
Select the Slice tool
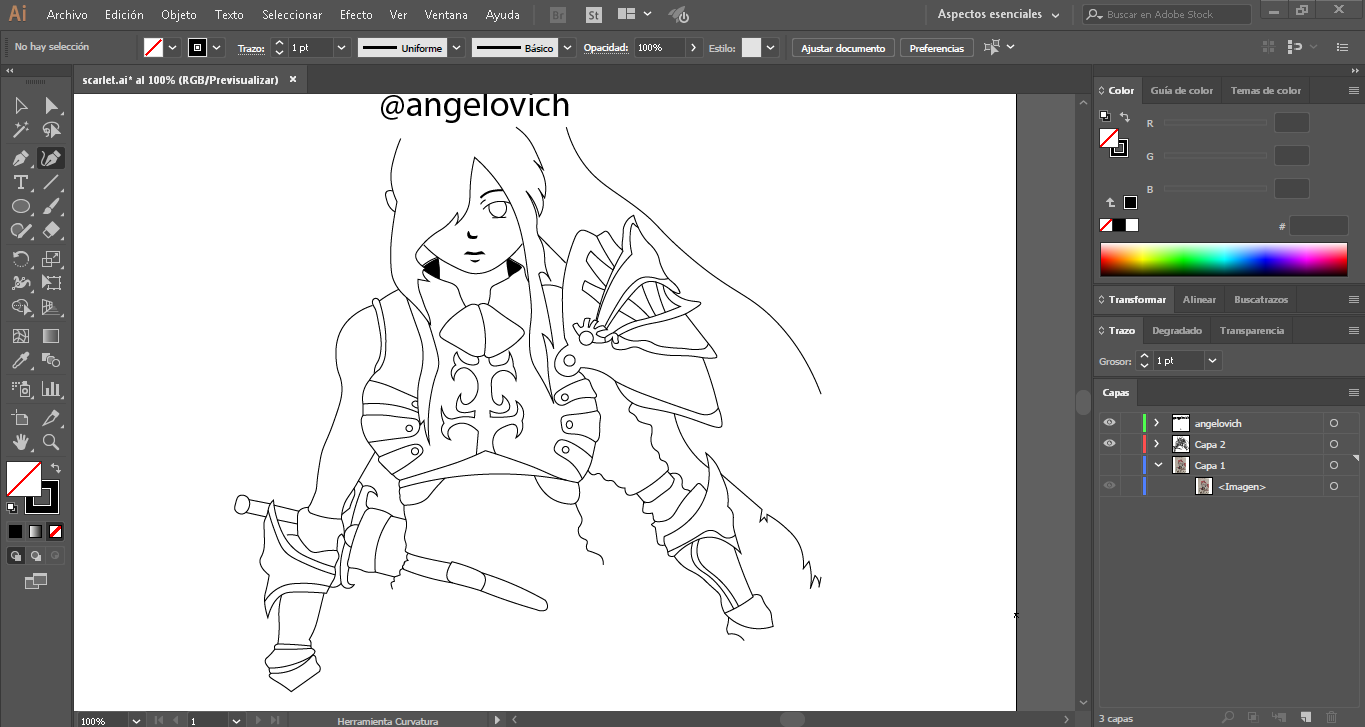51,418
